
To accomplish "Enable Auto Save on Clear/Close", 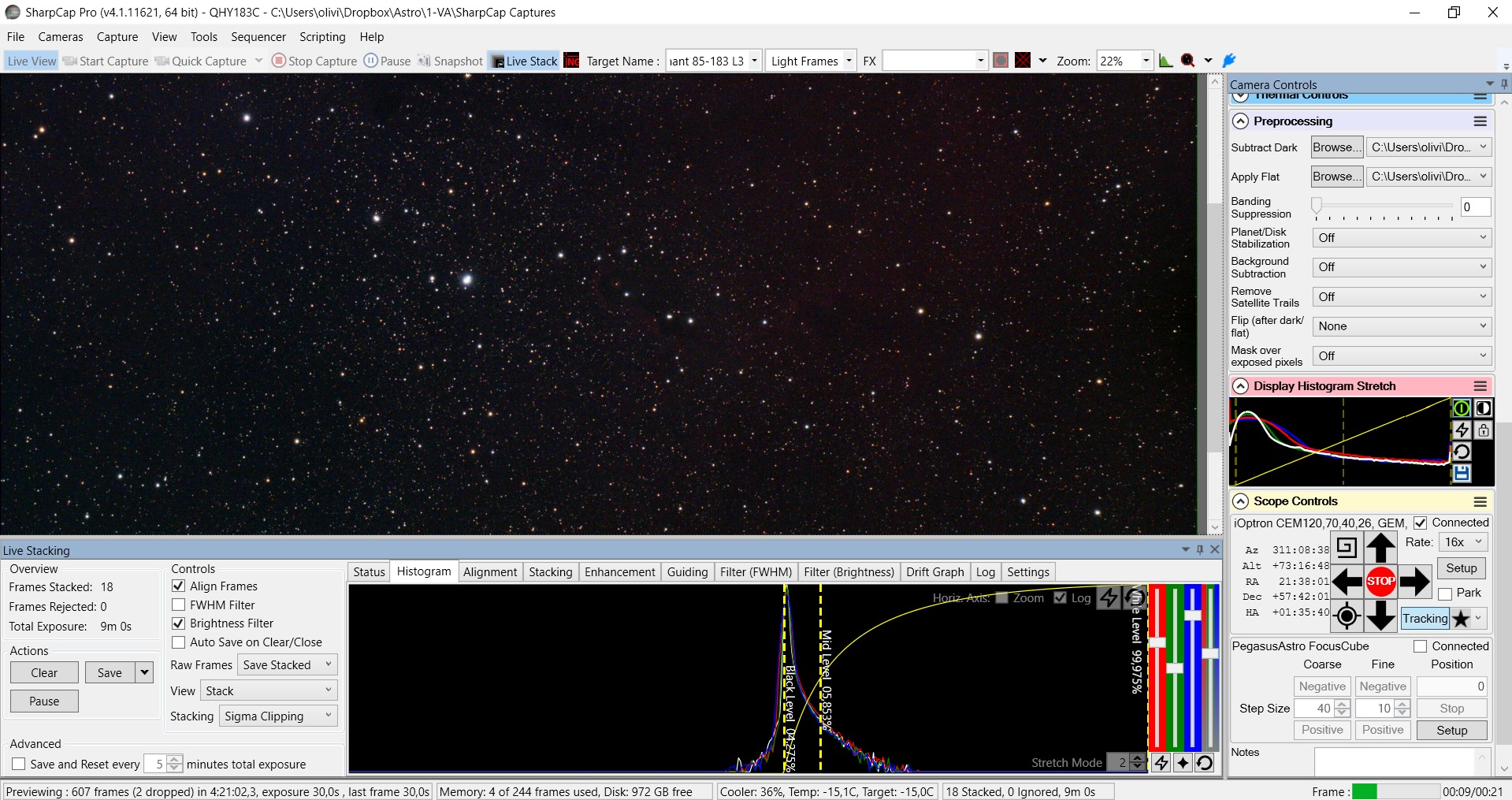I will coord(179,642).
